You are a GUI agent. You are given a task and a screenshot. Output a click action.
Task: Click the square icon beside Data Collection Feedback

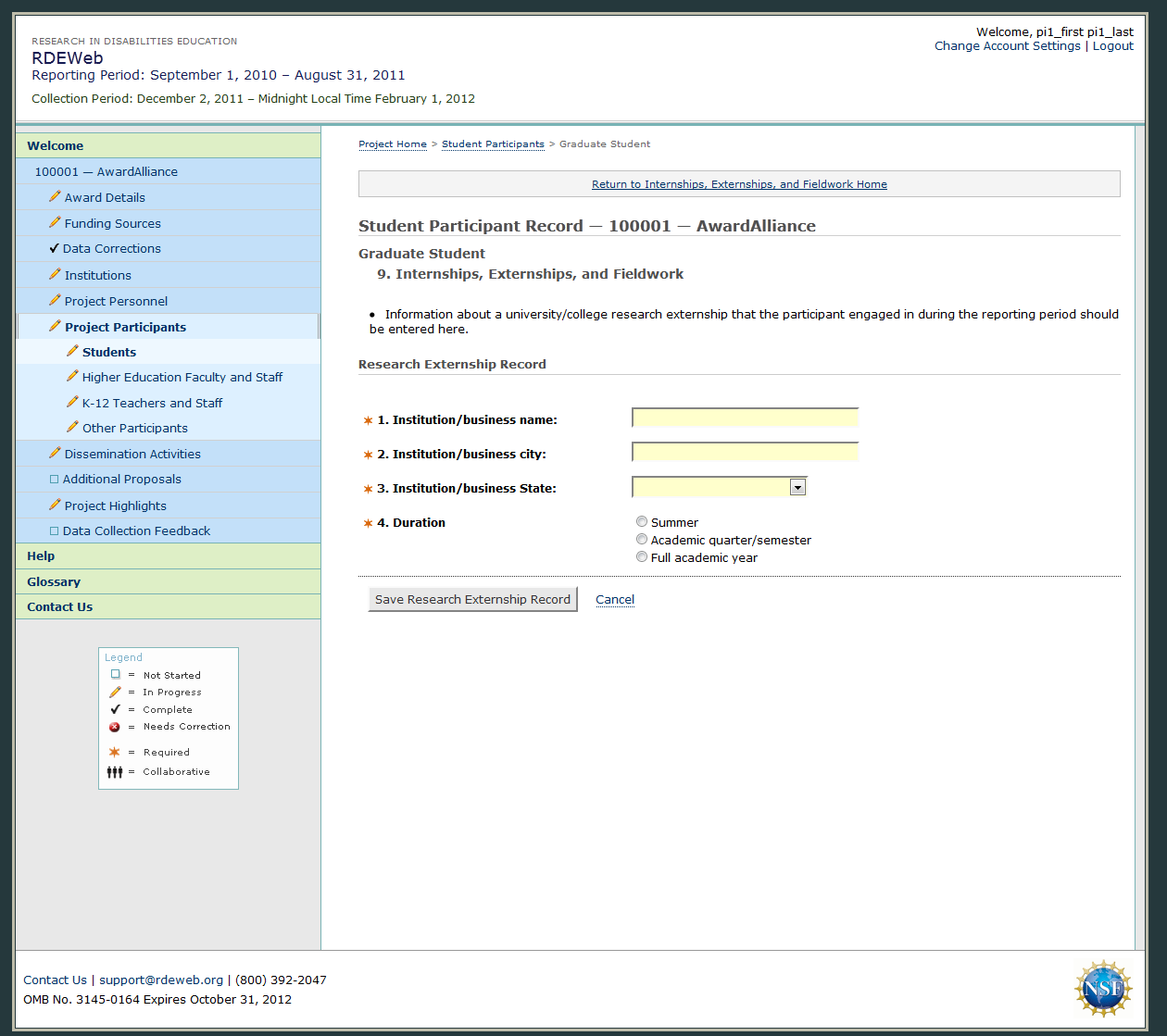[x=54, y=531]
